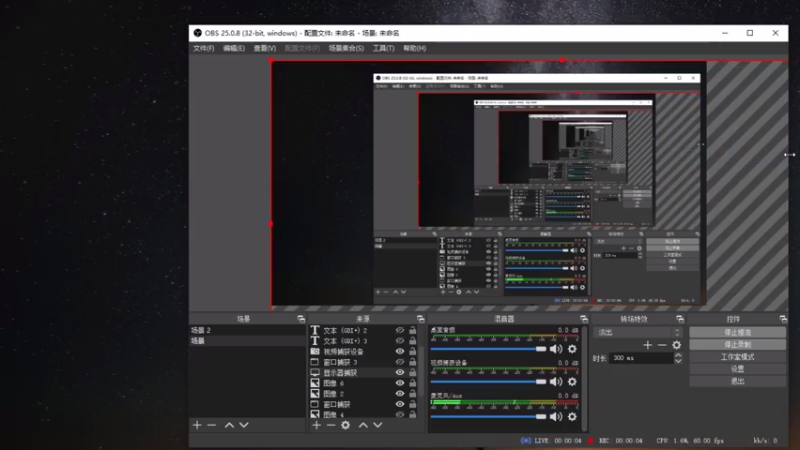This screenshot has height=450, width=800.
Task: Open 麦克风/Aux audio settings gear
Action: tap(572, 417)
